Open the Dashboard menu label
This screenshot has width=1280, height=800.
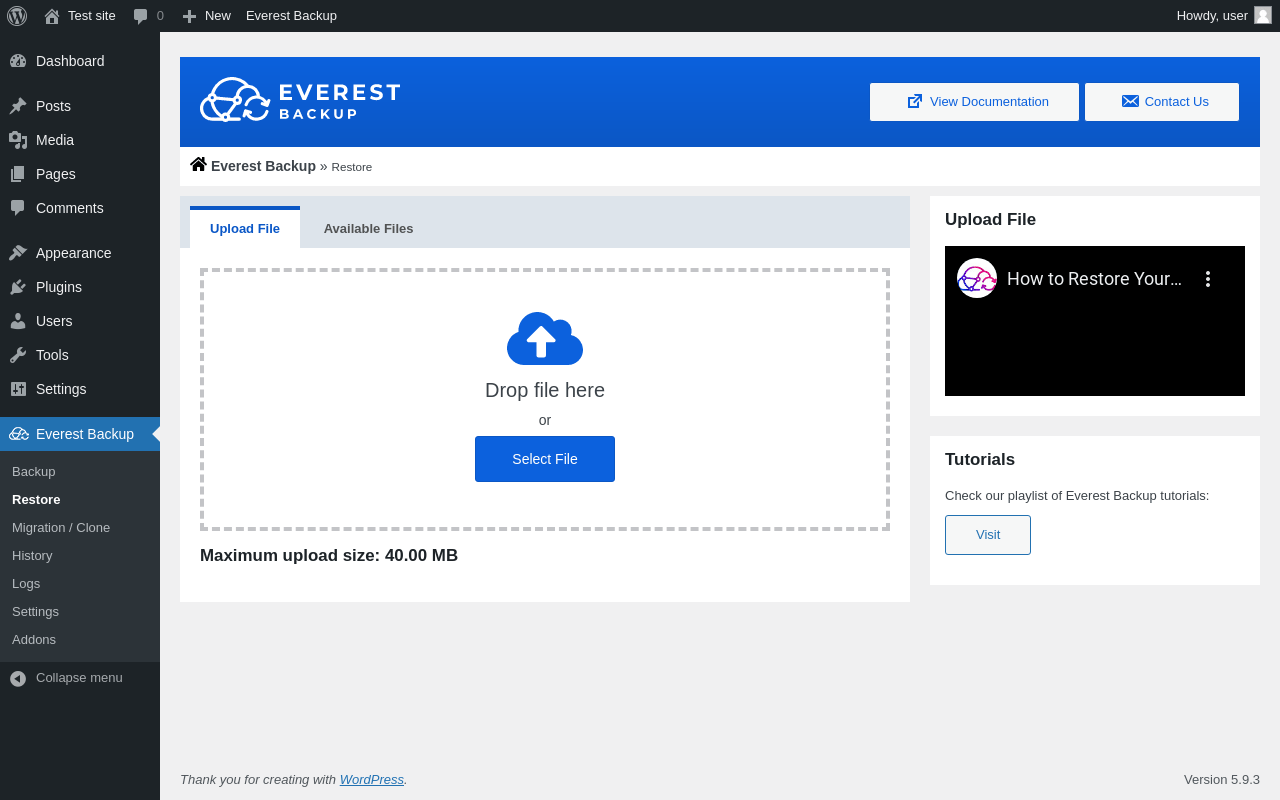70,61
